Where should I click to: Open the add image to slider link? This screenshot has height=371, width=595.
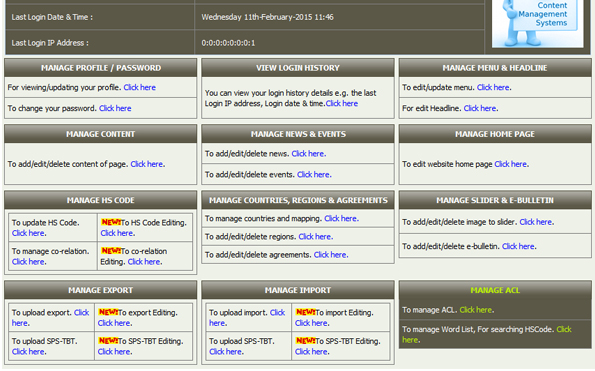536,222
